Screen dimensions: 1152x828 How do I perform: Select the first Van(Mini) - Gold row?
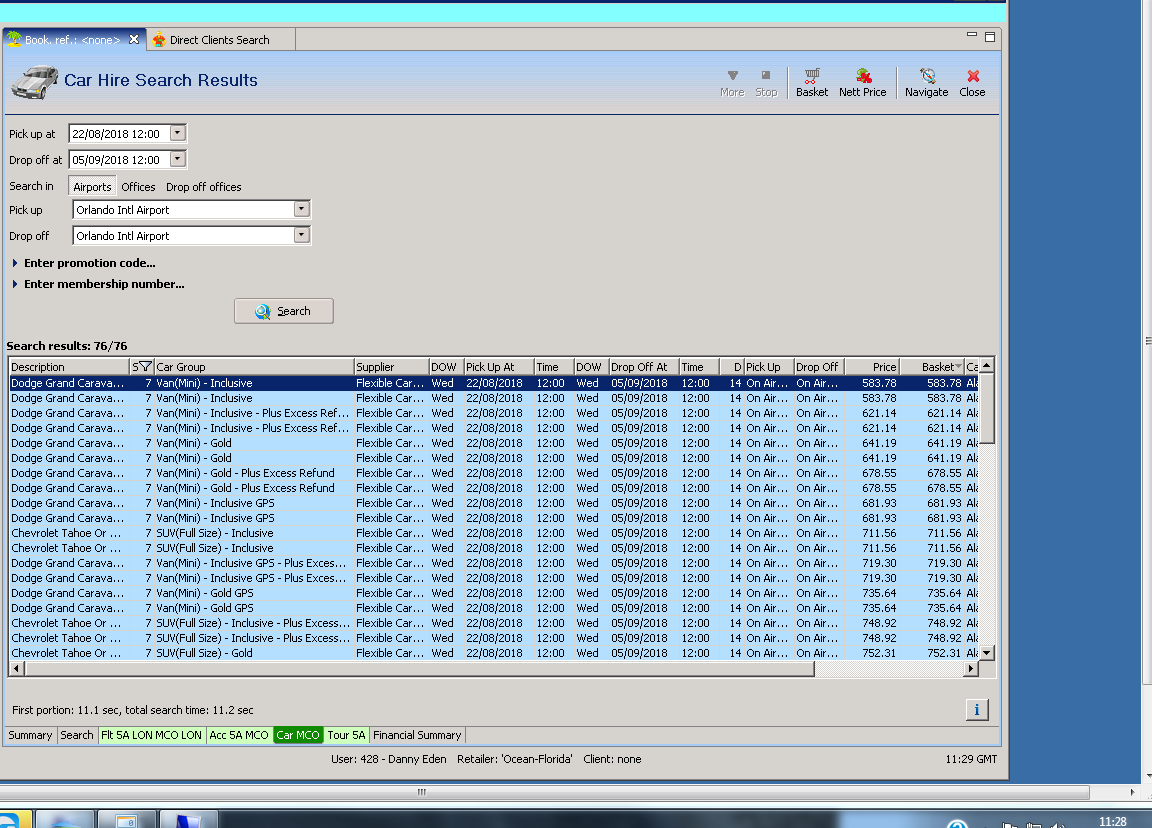pyautogui.click(x=494, y=443)
